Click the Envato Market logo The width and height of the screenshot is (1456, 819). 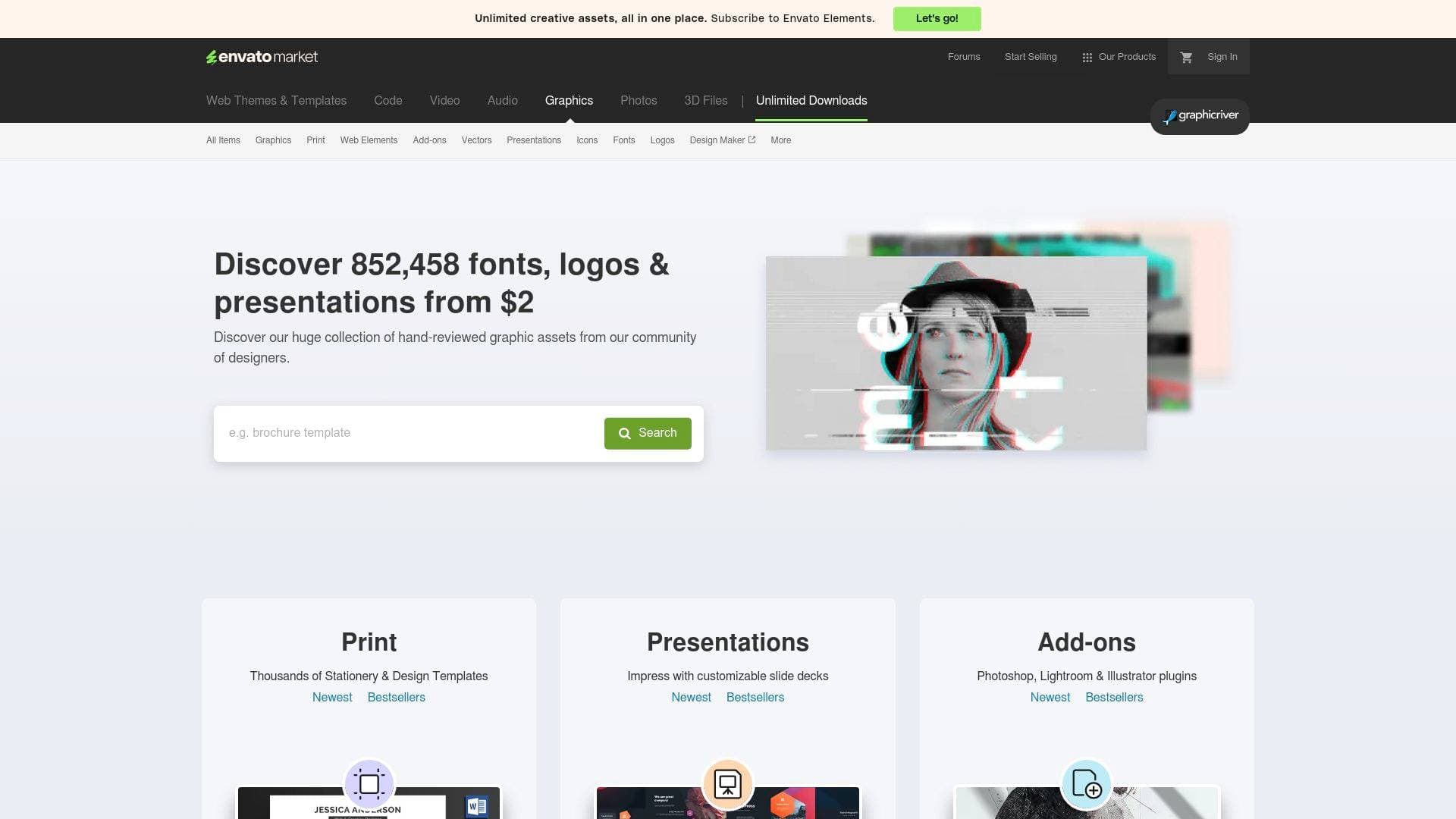point(261,56)
